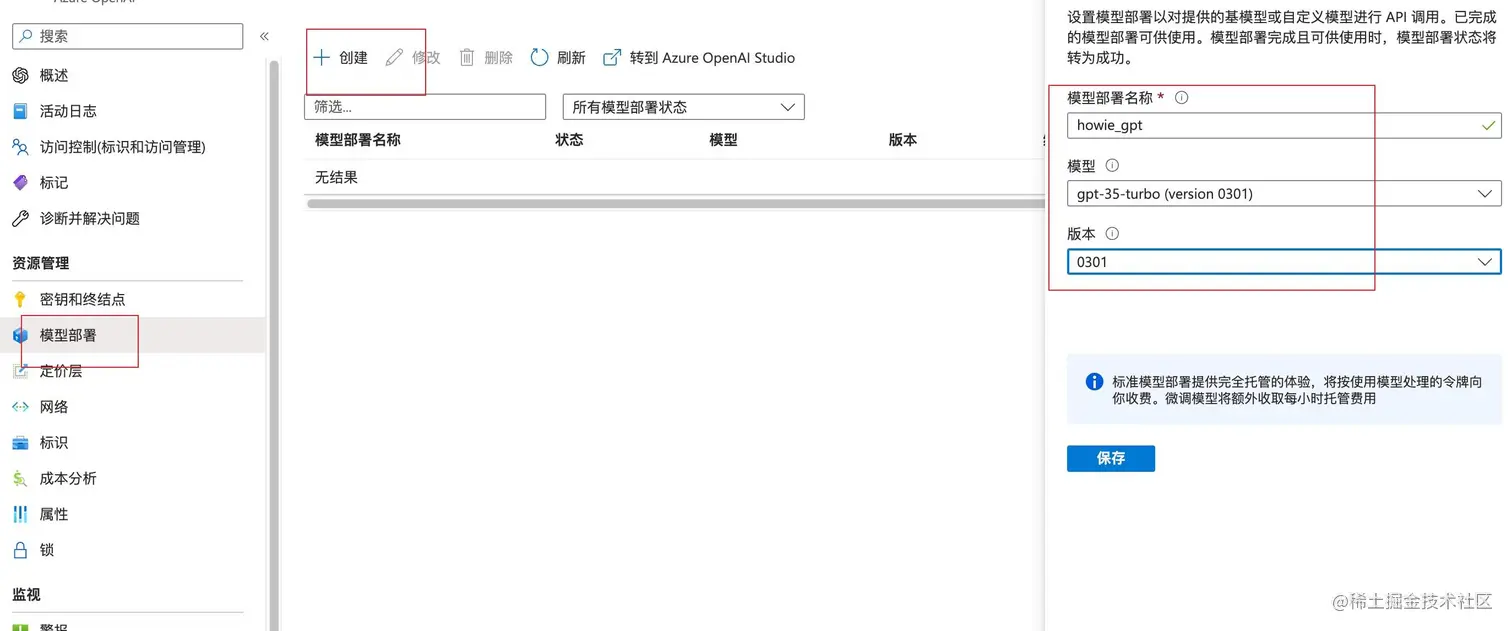The image size is (1512, 631).
Task: Click 转到 Azure OpenAI Studio link
Action: click(712, 58)
